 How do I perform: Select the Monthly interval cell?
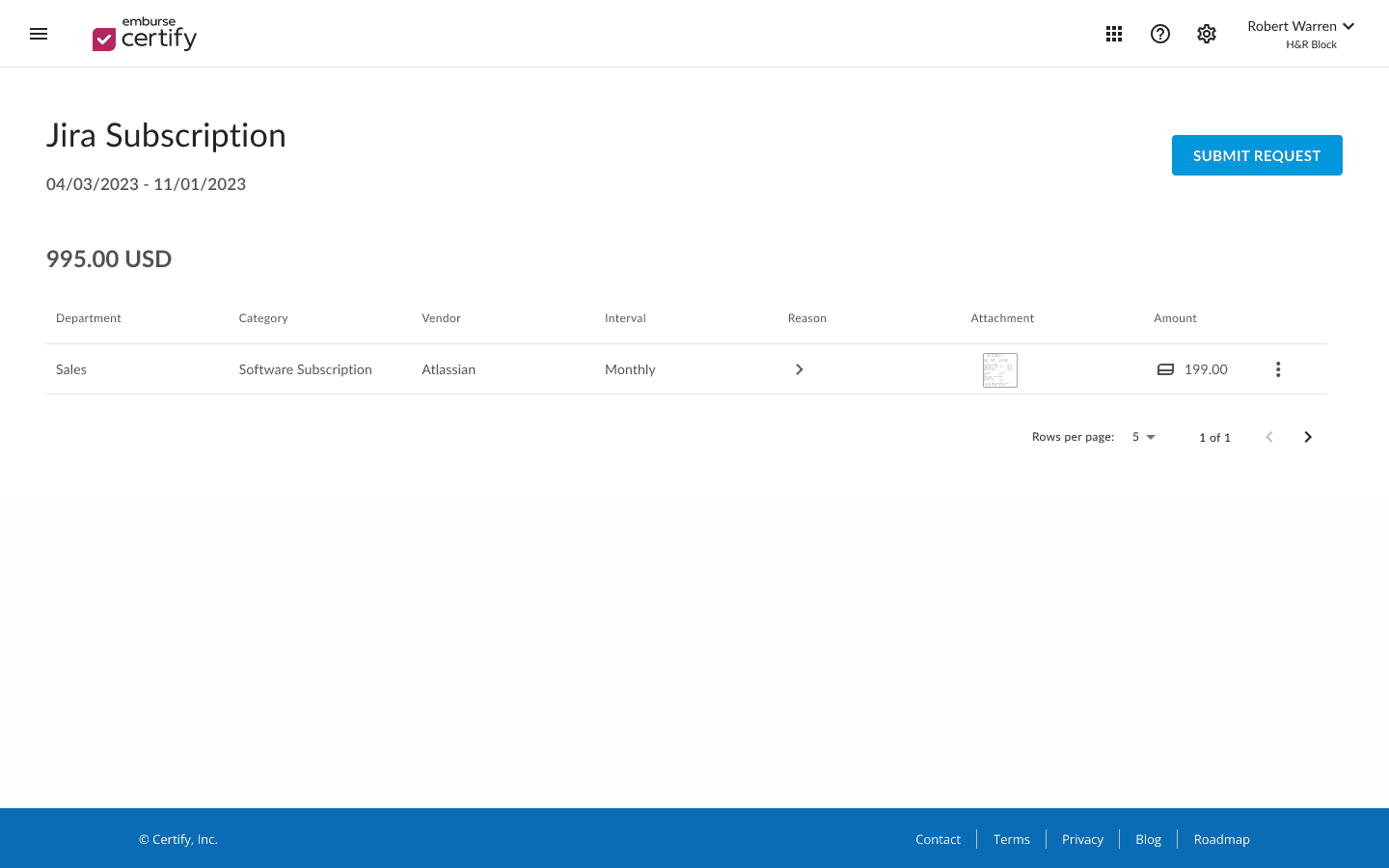click(x=630, y=369)
